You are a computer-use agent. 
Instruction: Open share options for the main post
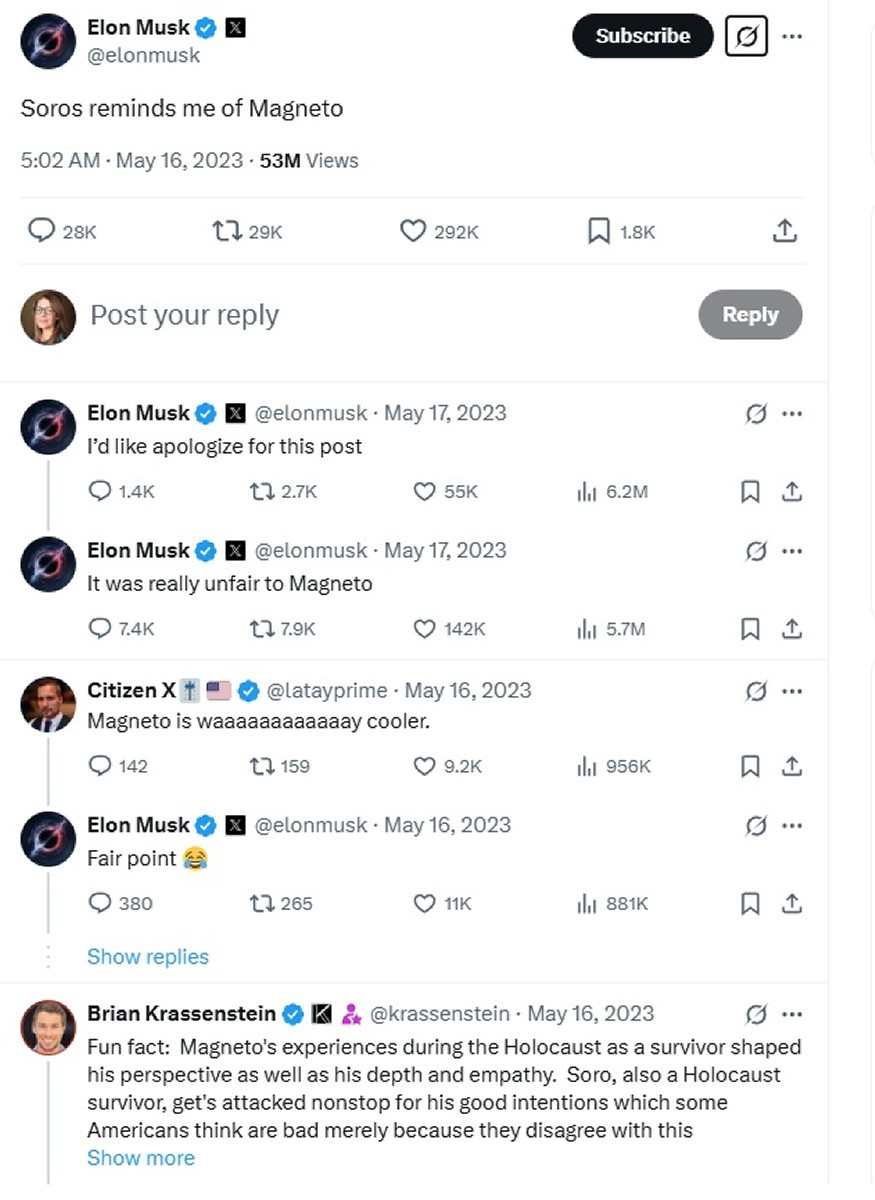pos(785,231)
